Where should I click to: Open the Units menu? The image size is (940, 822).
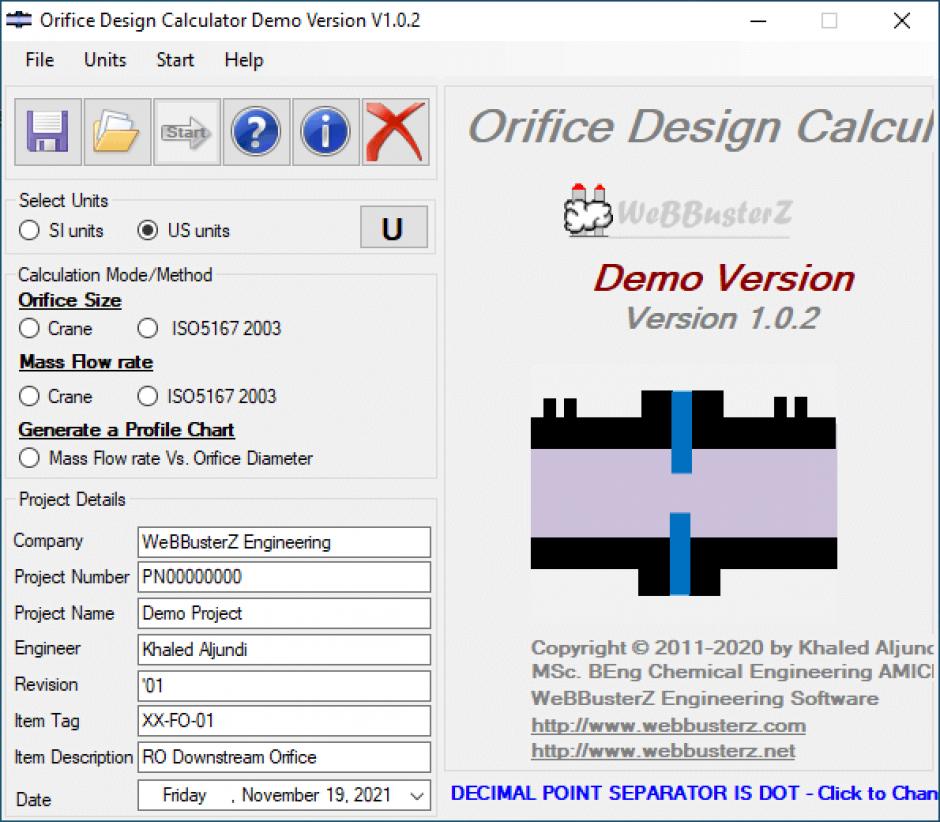(x=105, y=60)
